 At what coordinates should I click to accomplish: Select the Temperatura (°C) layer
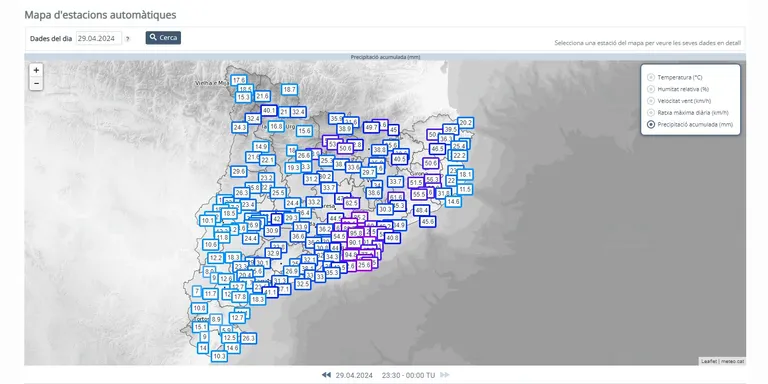(650, 77)
